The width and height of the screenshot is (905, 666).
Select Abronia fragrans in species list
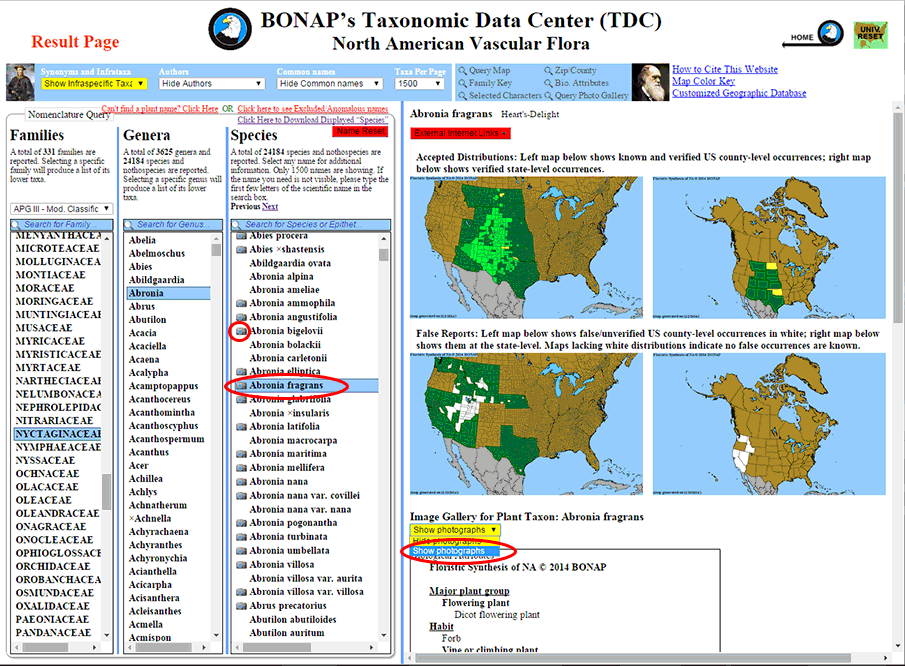tap(286, 386)
